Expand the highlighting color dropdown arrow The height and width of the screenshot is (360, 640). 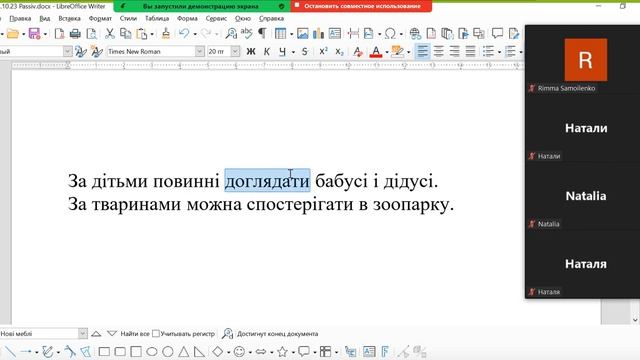(x=409, y=52)
